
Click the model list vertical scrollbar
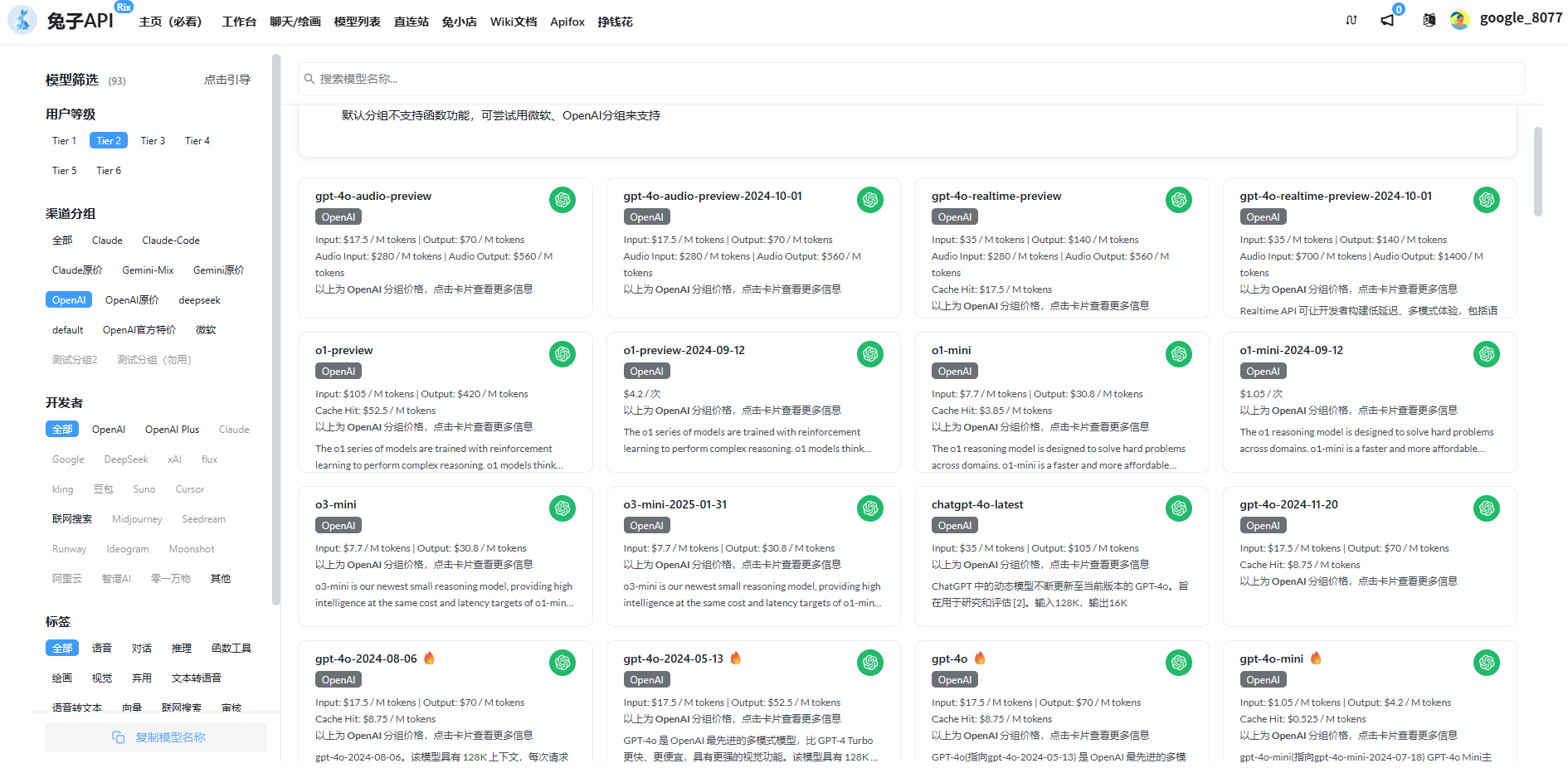(1537, 172)
